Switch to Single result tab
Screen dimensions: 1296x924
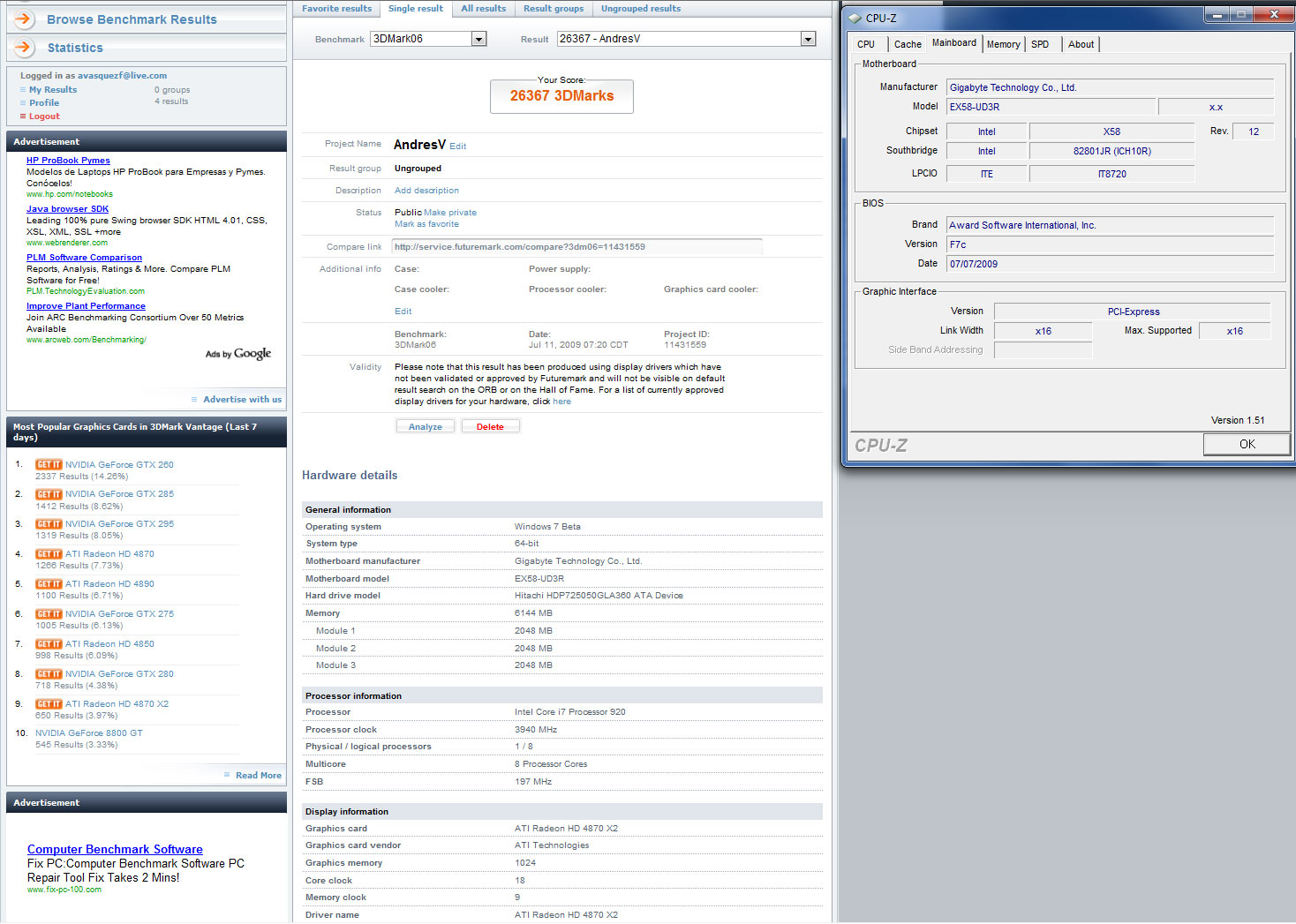tap(416, 9)
